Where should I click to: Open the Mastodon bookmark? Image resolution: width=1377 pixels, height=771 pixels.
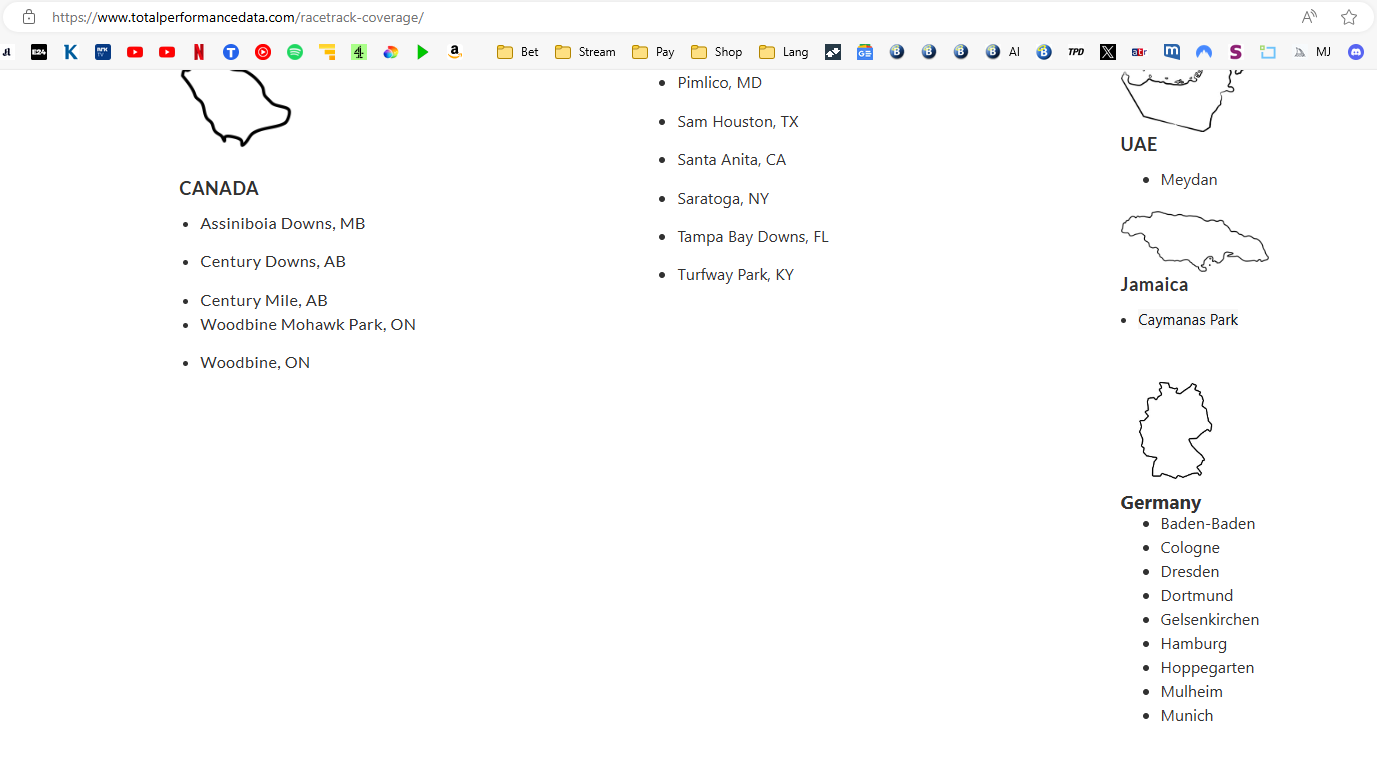coord(1171,52)
